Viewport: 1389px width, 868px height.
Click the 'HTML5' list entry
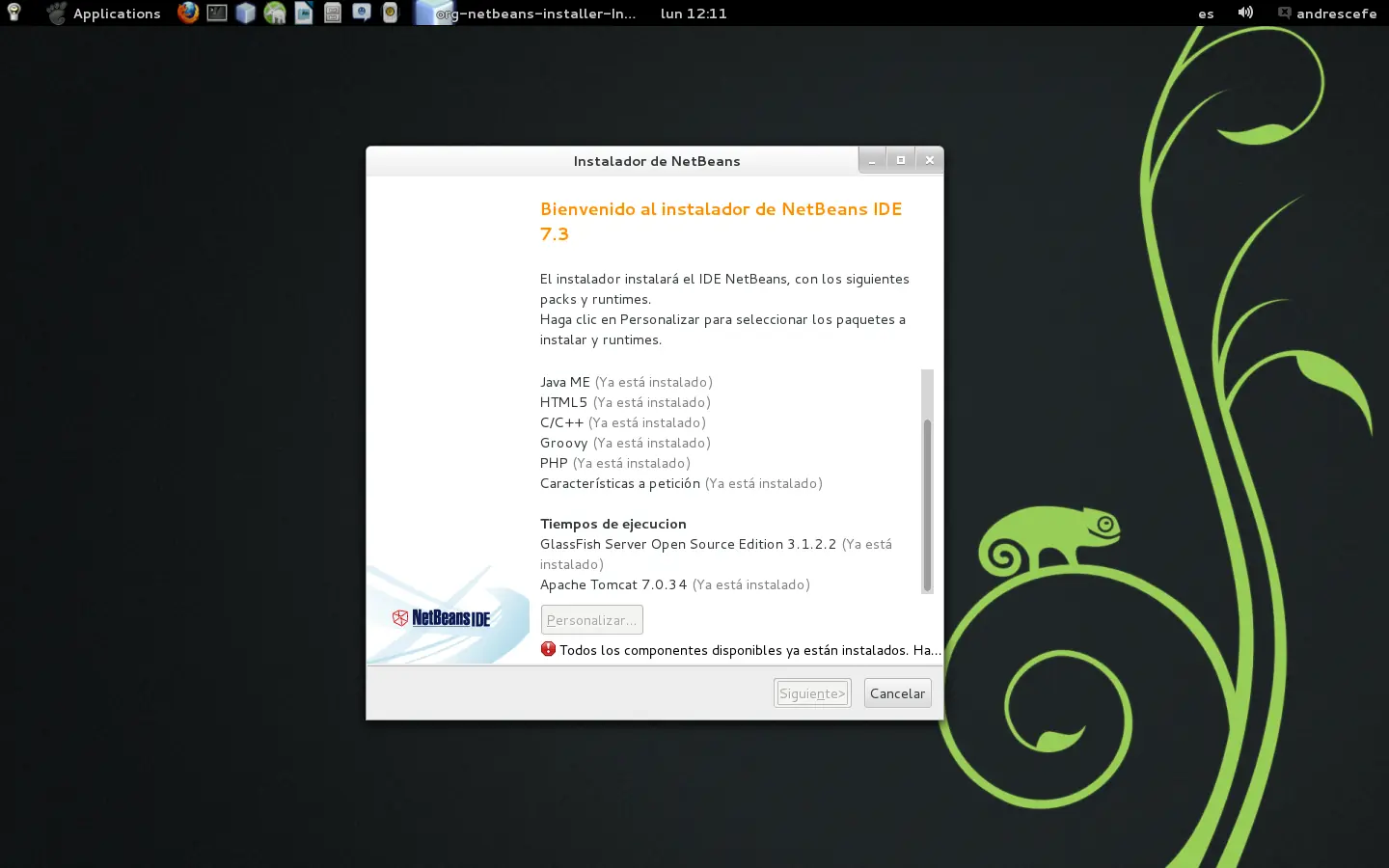(563, 402)
